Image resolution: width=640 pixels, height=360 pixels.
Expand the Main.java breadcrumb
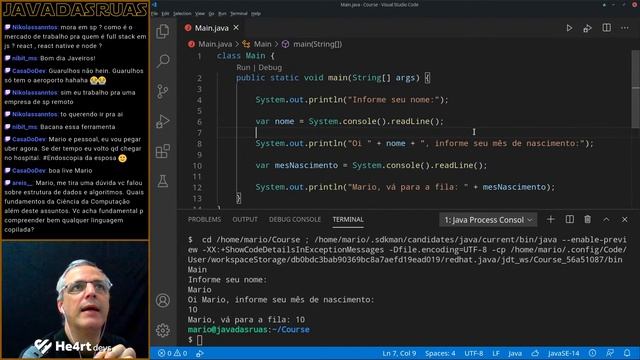click(215, 44)
